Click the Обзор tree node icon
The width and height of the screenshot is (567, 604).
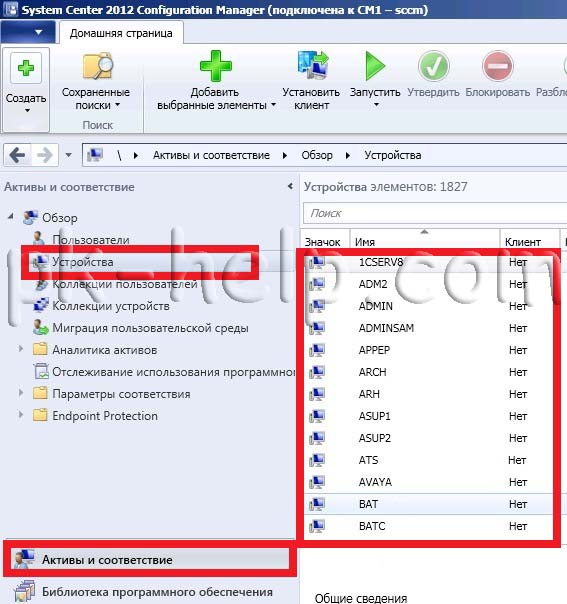coord(30,218)
